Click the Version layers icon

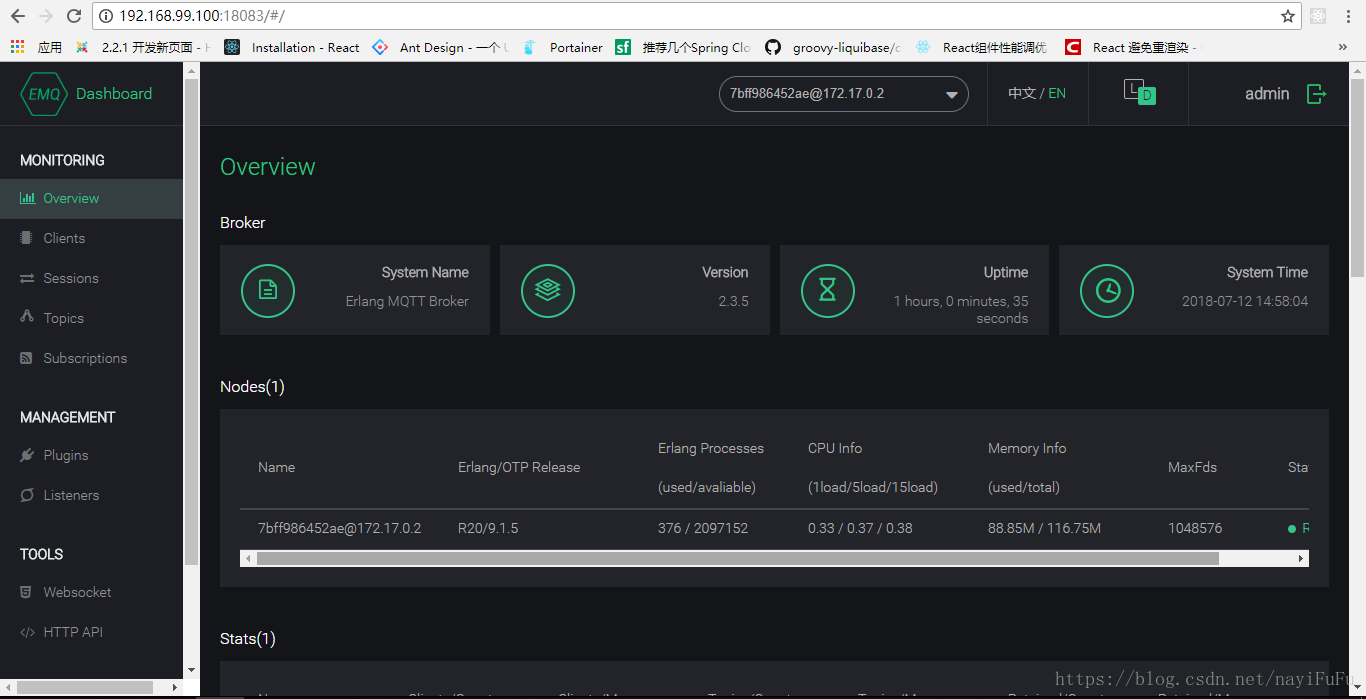point(547,290)
